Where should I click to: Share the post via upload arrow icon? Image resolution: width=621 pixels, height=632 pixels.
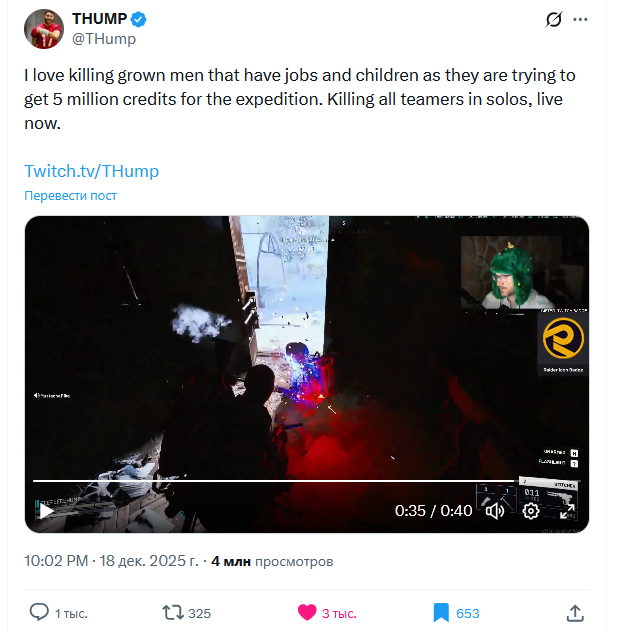(x=575, y=613)
